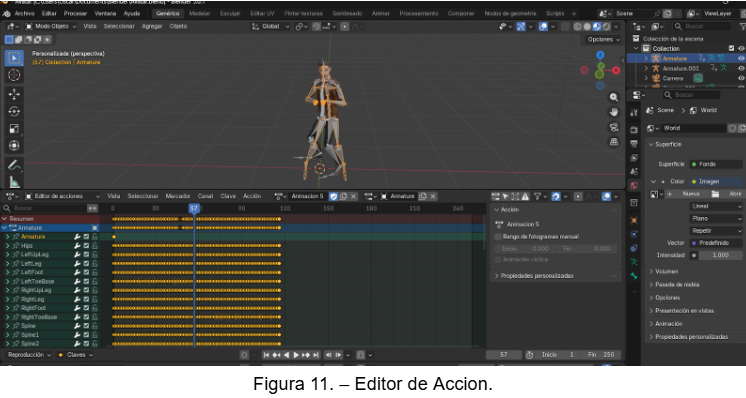Screen dimensions: 746x398
Task: Duplicate the Animacion 5 action
Action: [344, 196]
